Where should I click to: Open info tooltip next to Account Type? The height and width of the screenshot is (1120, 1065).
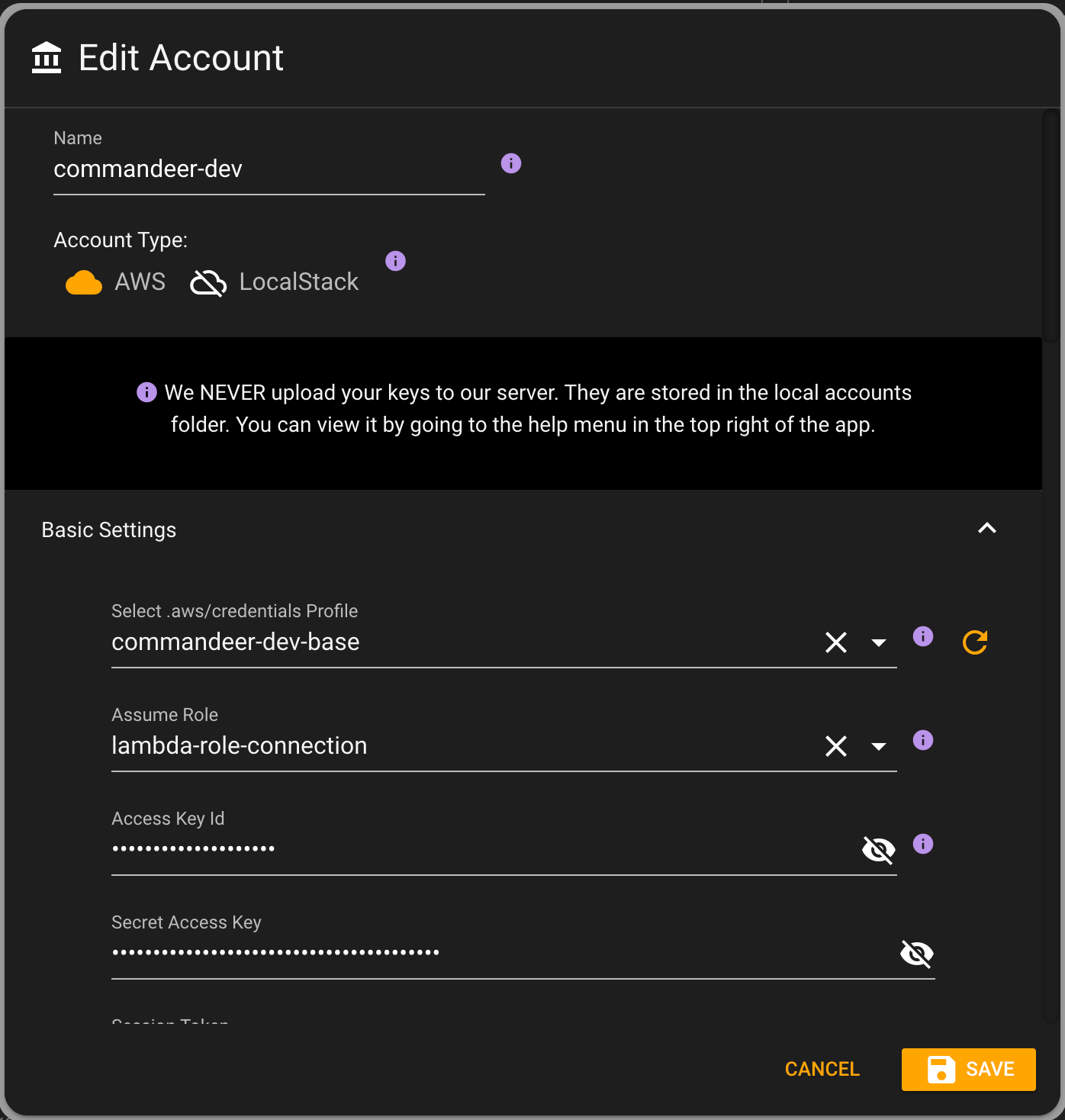(x=395, y=261)
